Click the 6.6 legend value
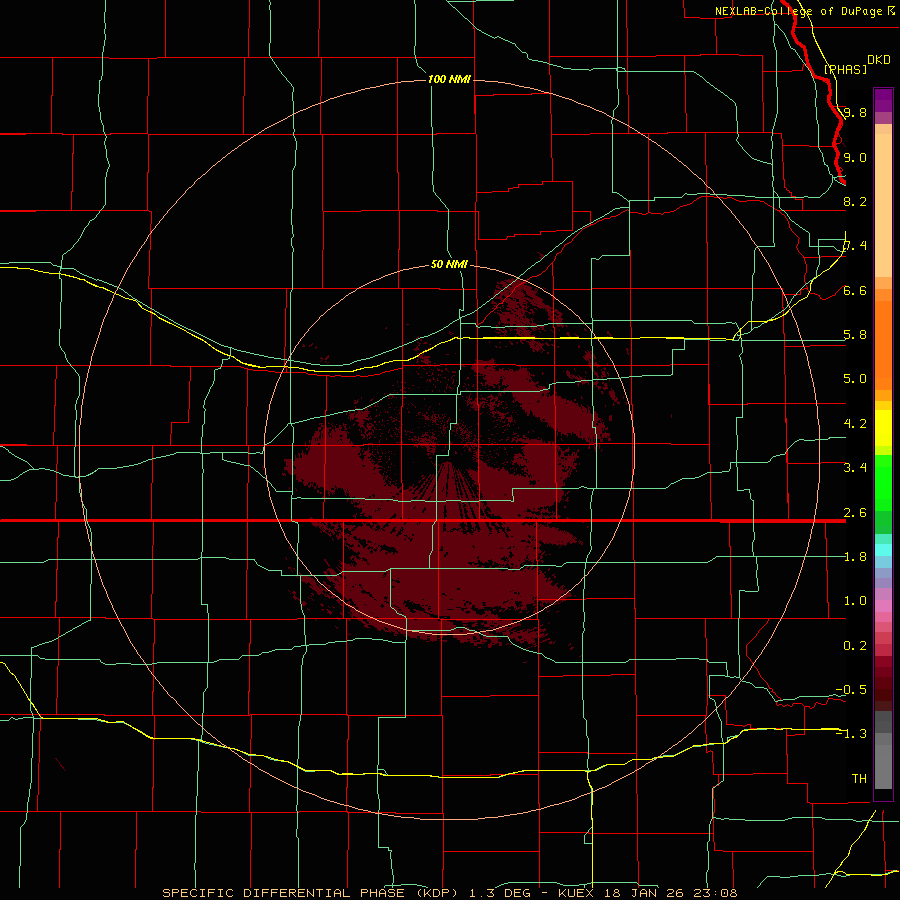Image resolution: width=900 pixels, height=900 pixels. click(x=855, y=290)
